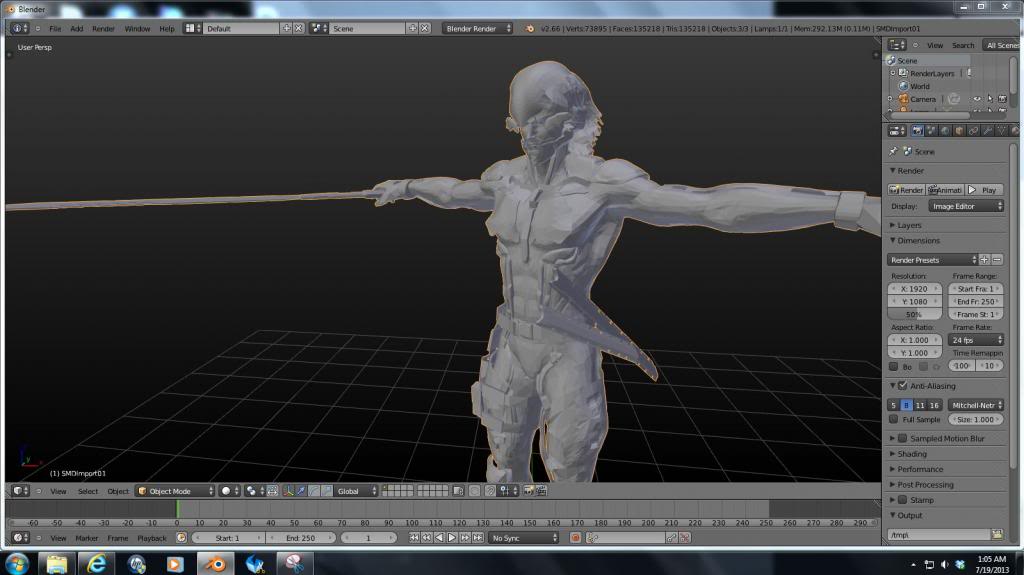1024x575 pixels.
Task: Open the Object Constraints tab icon
Action: pos(973,131)
